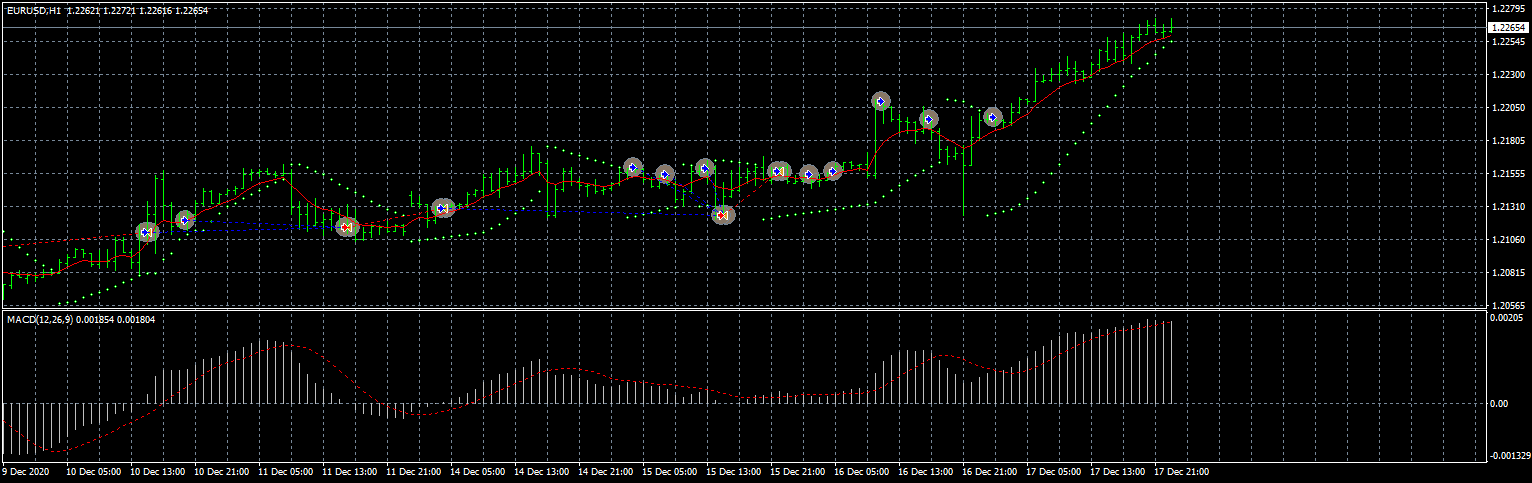The height and width of the screenshot is (483, 1532).
Task: Select the blue trade marker before 14 Dec 05:00
Action: pos(443,208)
